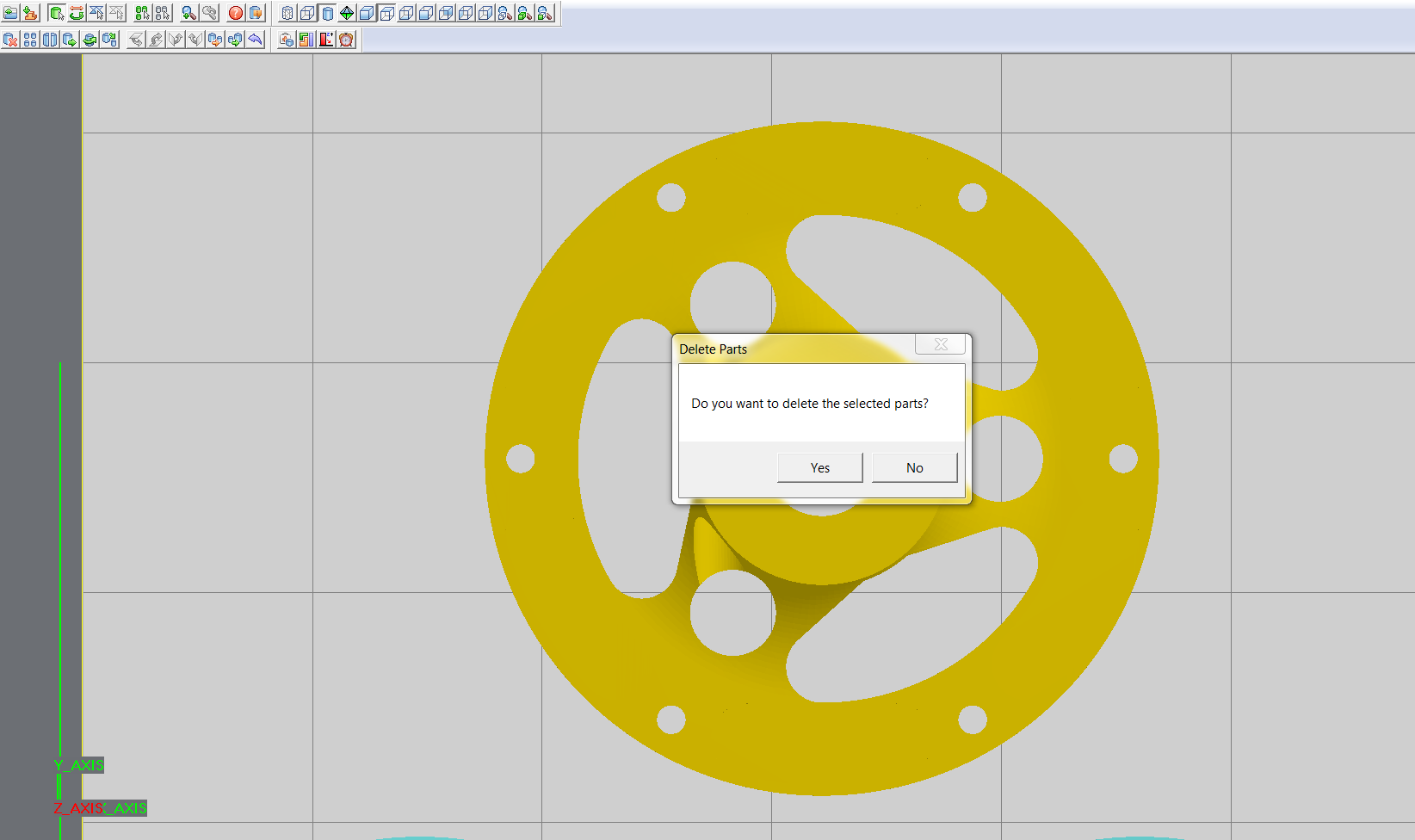The image size is (1415, 840).
Task: Click the import part icon
Action: click(31, 13)
